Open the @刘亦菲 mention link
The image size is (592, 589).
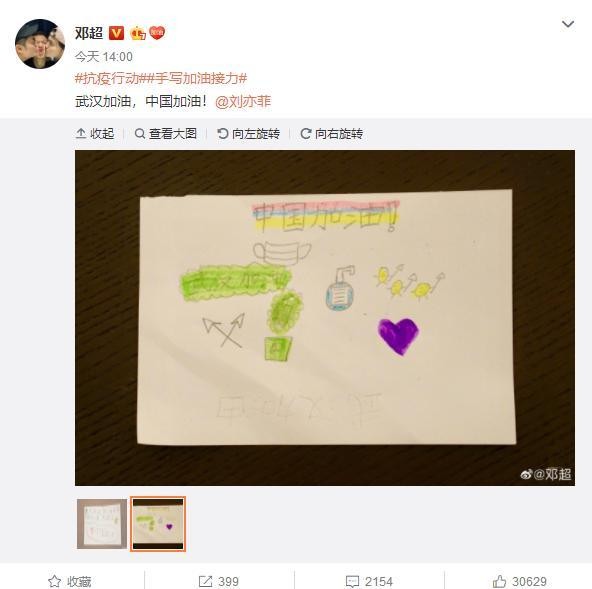(x=243, y=102)
